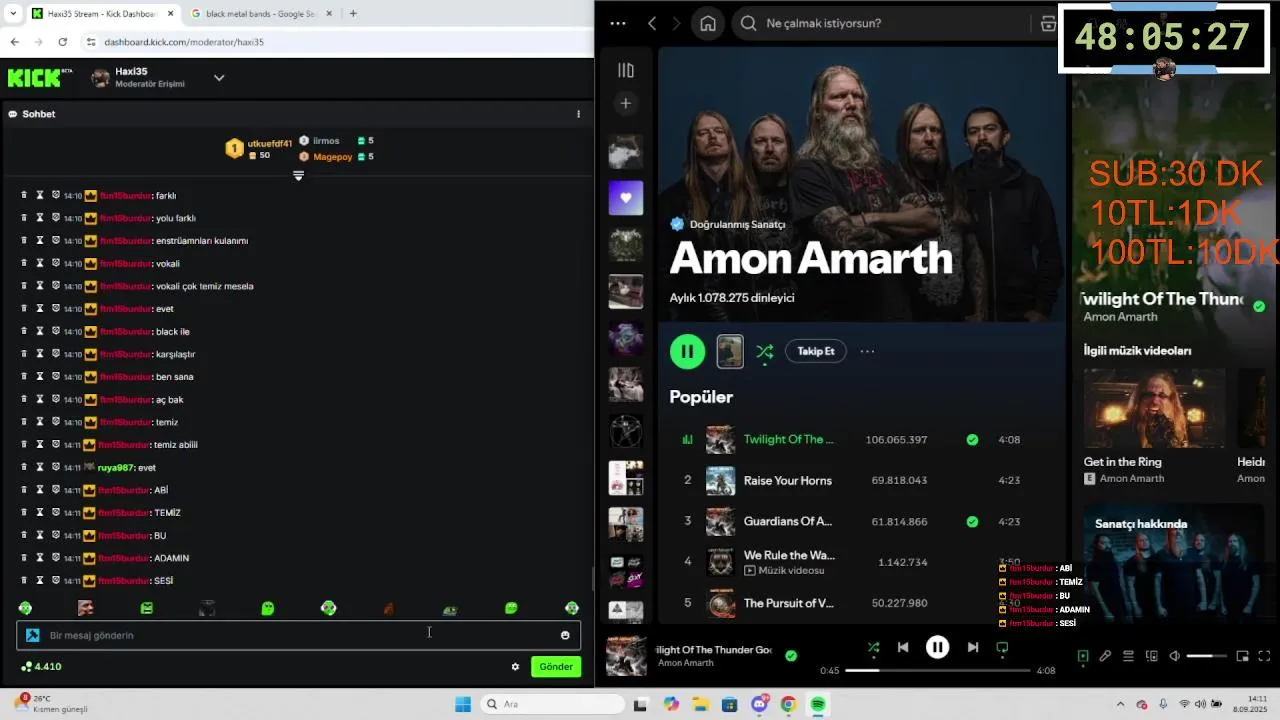Timeout the sender of the "ADAMIN" message

click(40, 558)
